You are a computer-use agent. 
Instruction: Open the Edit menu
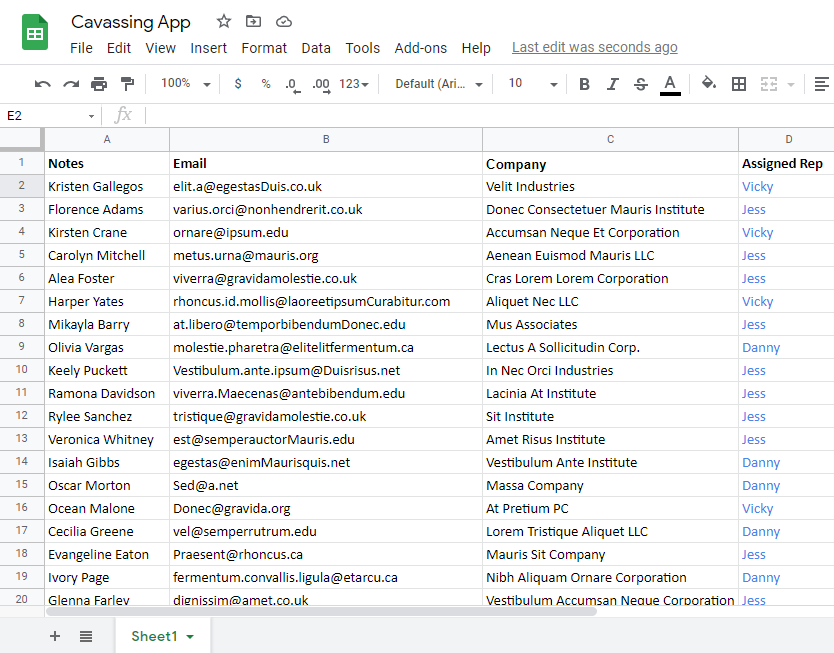[x=119, y=48]
